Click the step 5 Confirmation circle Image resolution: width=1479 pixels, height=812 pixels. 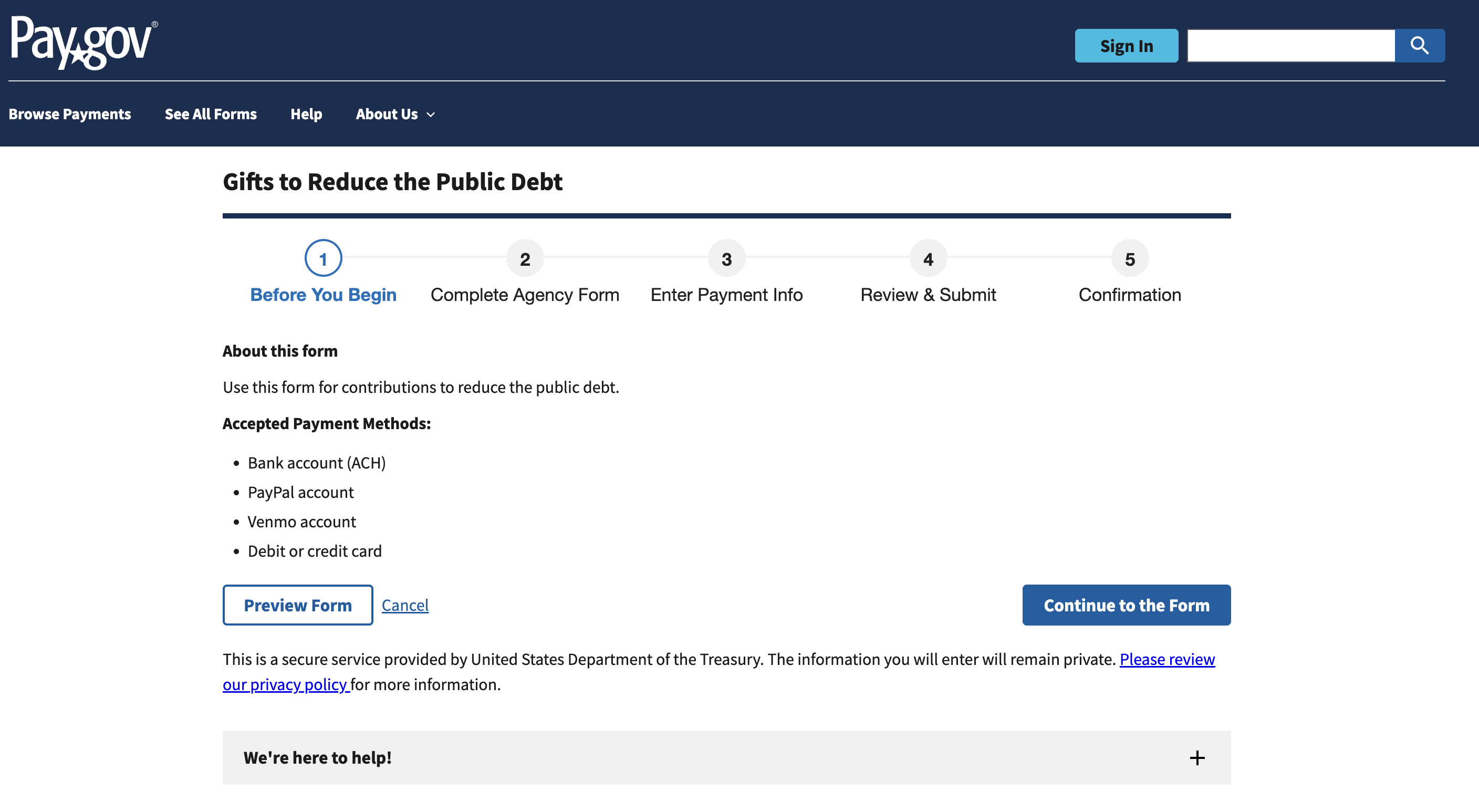[x=1129, y=259]
